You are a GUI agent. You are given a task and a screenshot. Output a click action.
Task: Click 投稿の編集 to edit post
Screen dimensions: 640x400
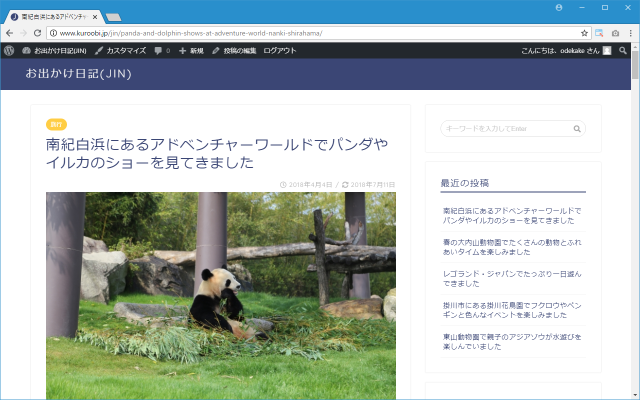(x=234, y=51)
